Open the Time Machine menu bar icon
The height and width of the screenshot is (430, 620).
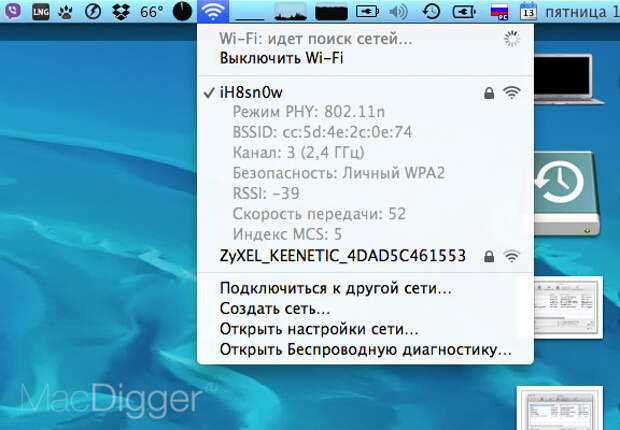point(431,12)
